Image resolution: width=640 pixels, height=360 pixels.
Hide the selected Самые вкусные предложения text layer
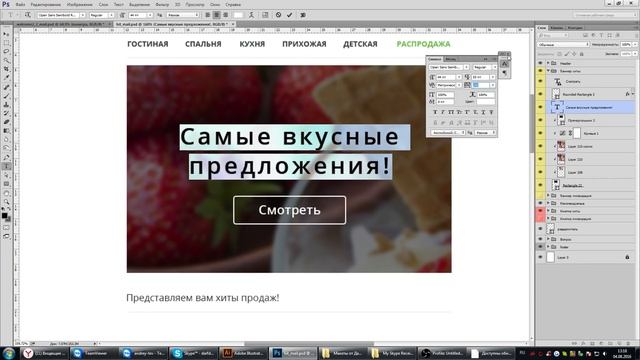click(540, 107)
